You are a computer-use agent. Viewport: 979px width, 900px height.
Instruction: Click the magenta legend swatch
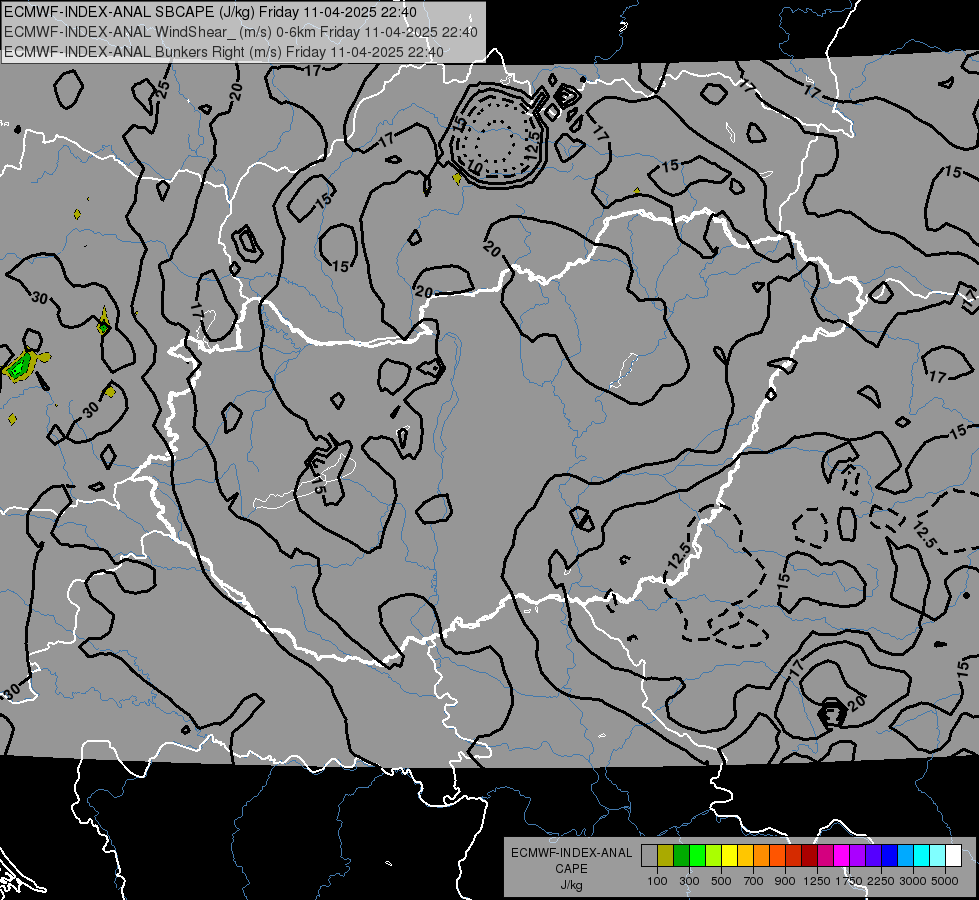[842, 855]
